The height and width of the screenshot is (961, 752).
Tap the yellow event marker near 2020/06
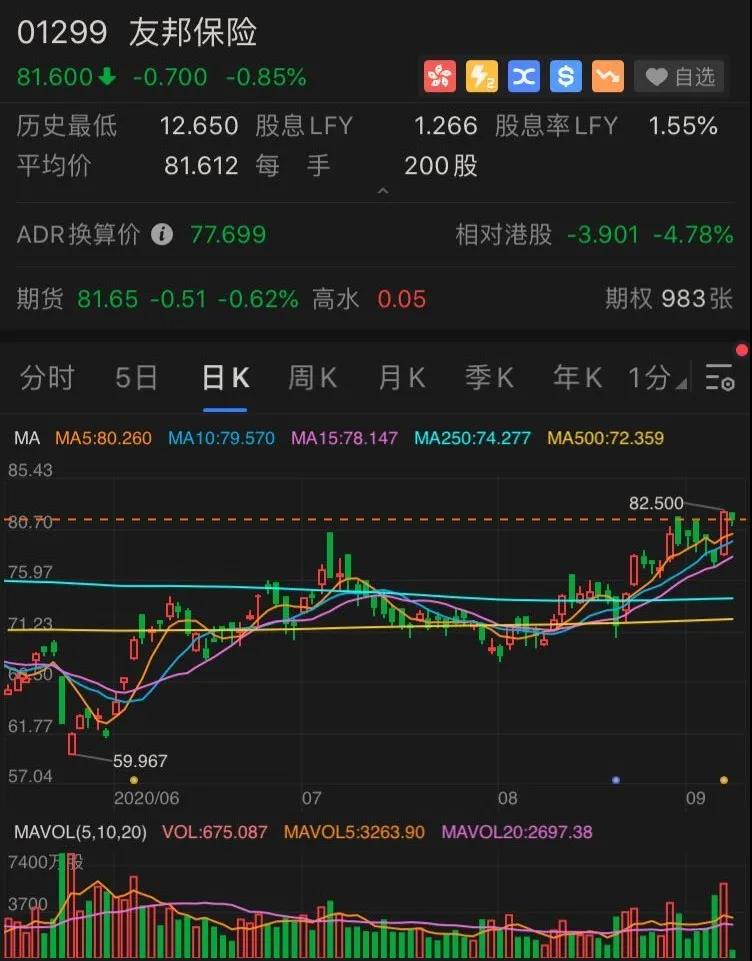coord(134,780)
